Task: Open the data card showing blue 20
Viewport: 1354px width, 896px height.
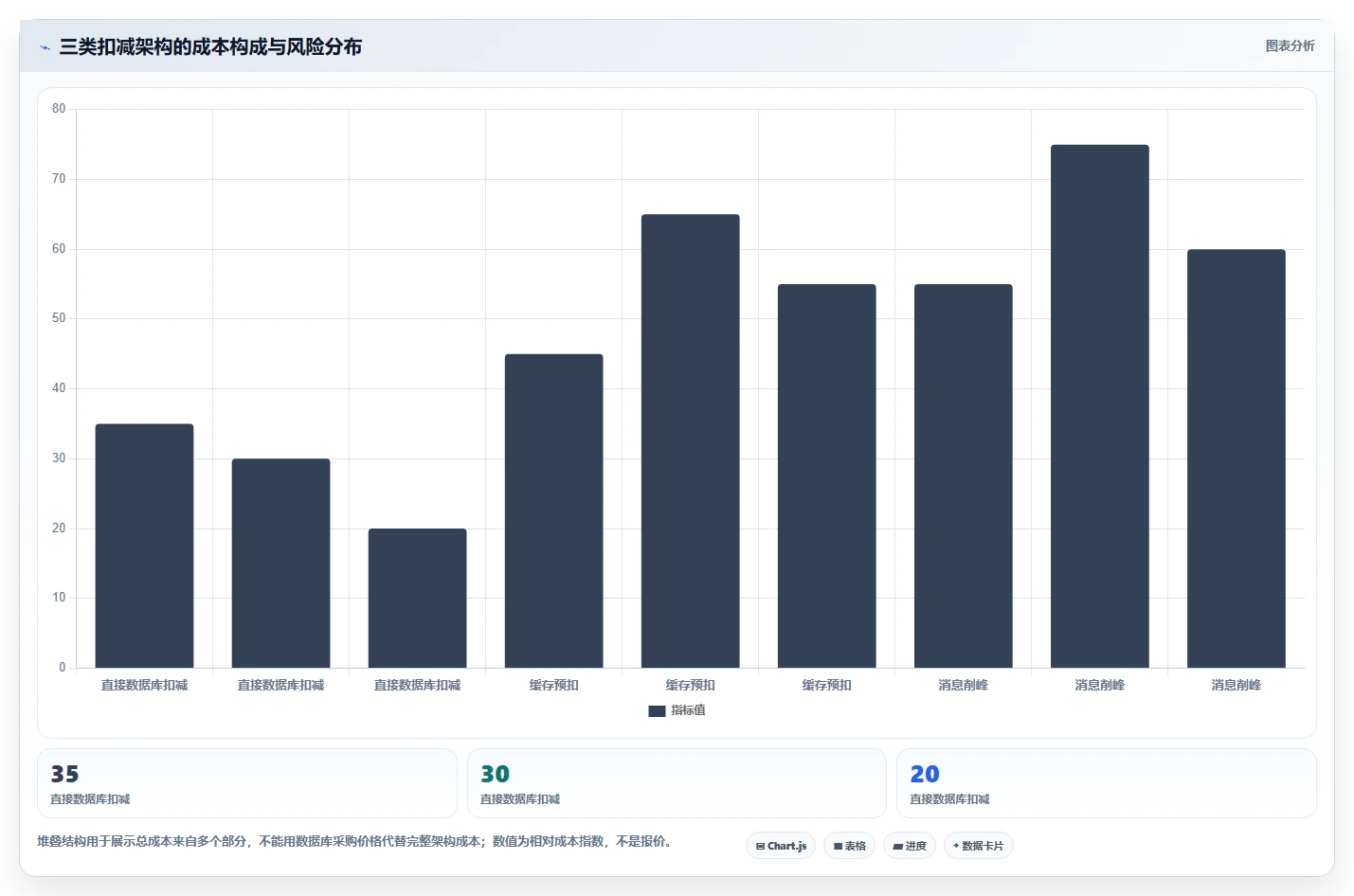Action: (x=1106, y=783)
